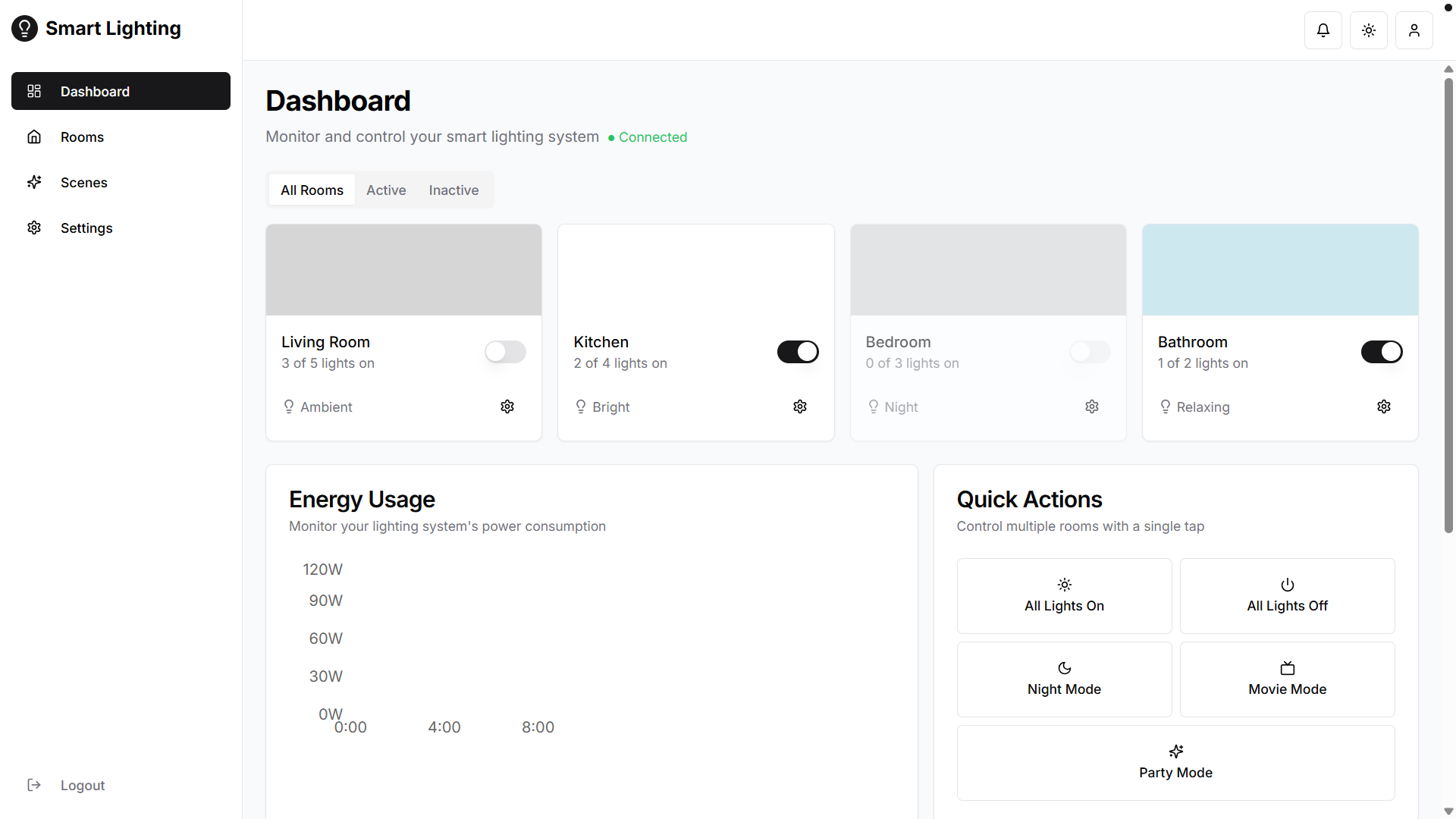Turn off the Kitchen lights switch
Screen dimensions: 1456x819
(x=797, y=352)
